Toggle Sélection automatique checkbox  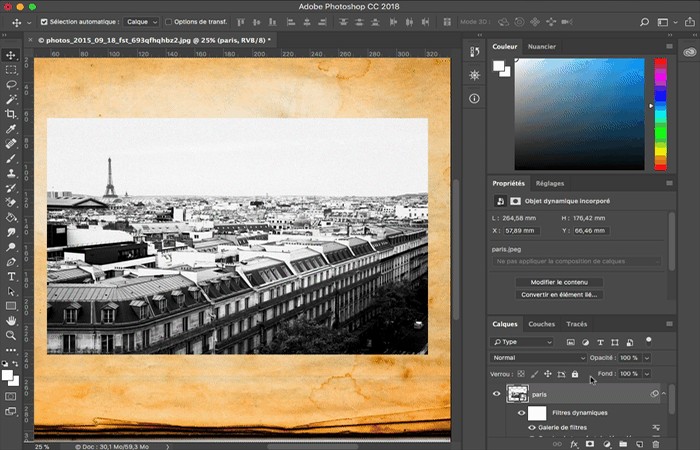(x=44, y=21)
